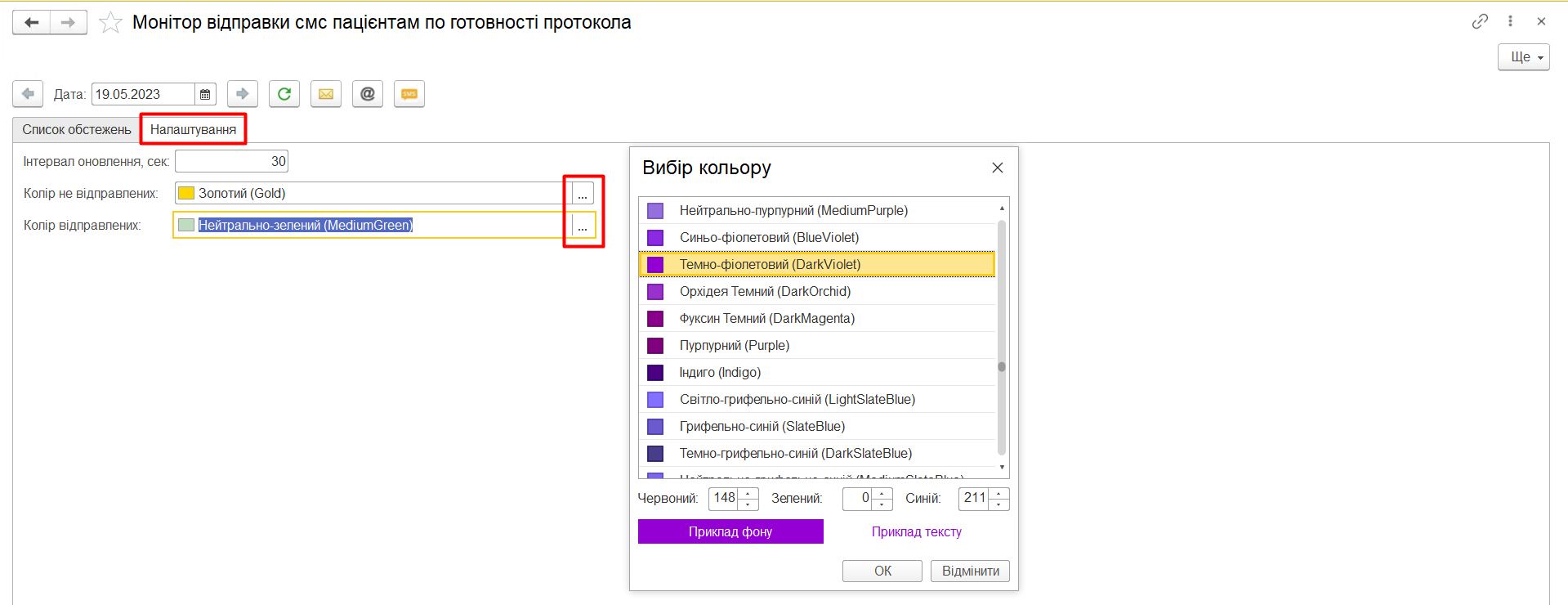
Task: Select the Налаштування tab
Action: (193, 130)
